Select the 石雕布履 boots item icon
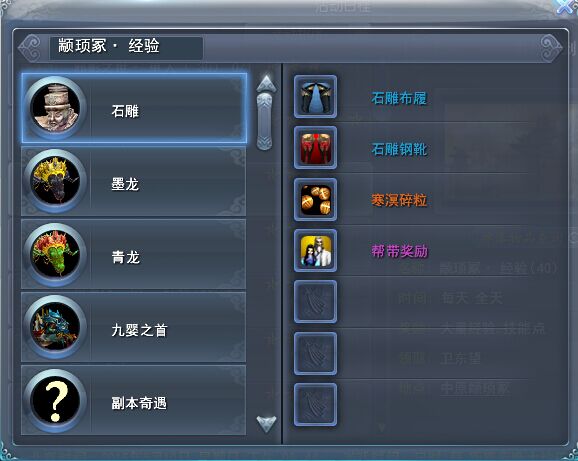Image resolution: width=578 pixels, height=461 pixels. click(316, 97)
